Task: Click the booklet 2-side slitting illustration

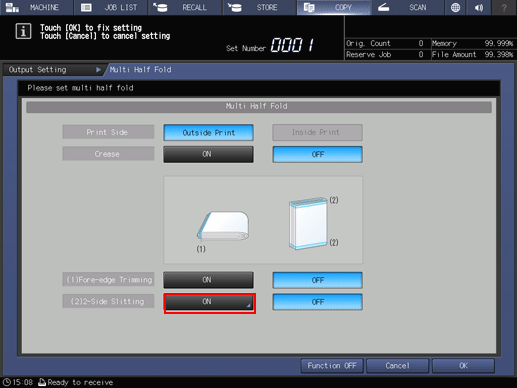Action: [308, 223]
